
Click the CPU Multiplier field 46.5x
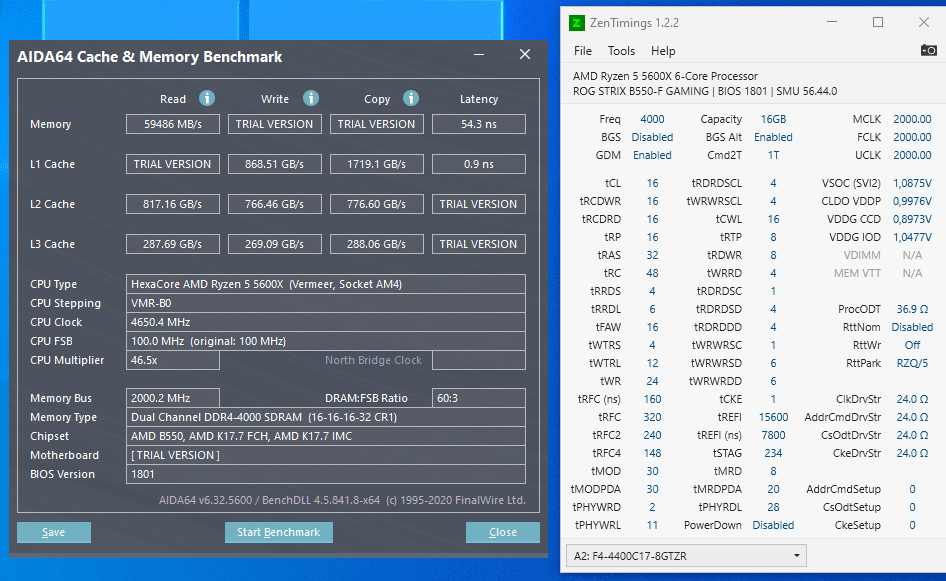173,360
